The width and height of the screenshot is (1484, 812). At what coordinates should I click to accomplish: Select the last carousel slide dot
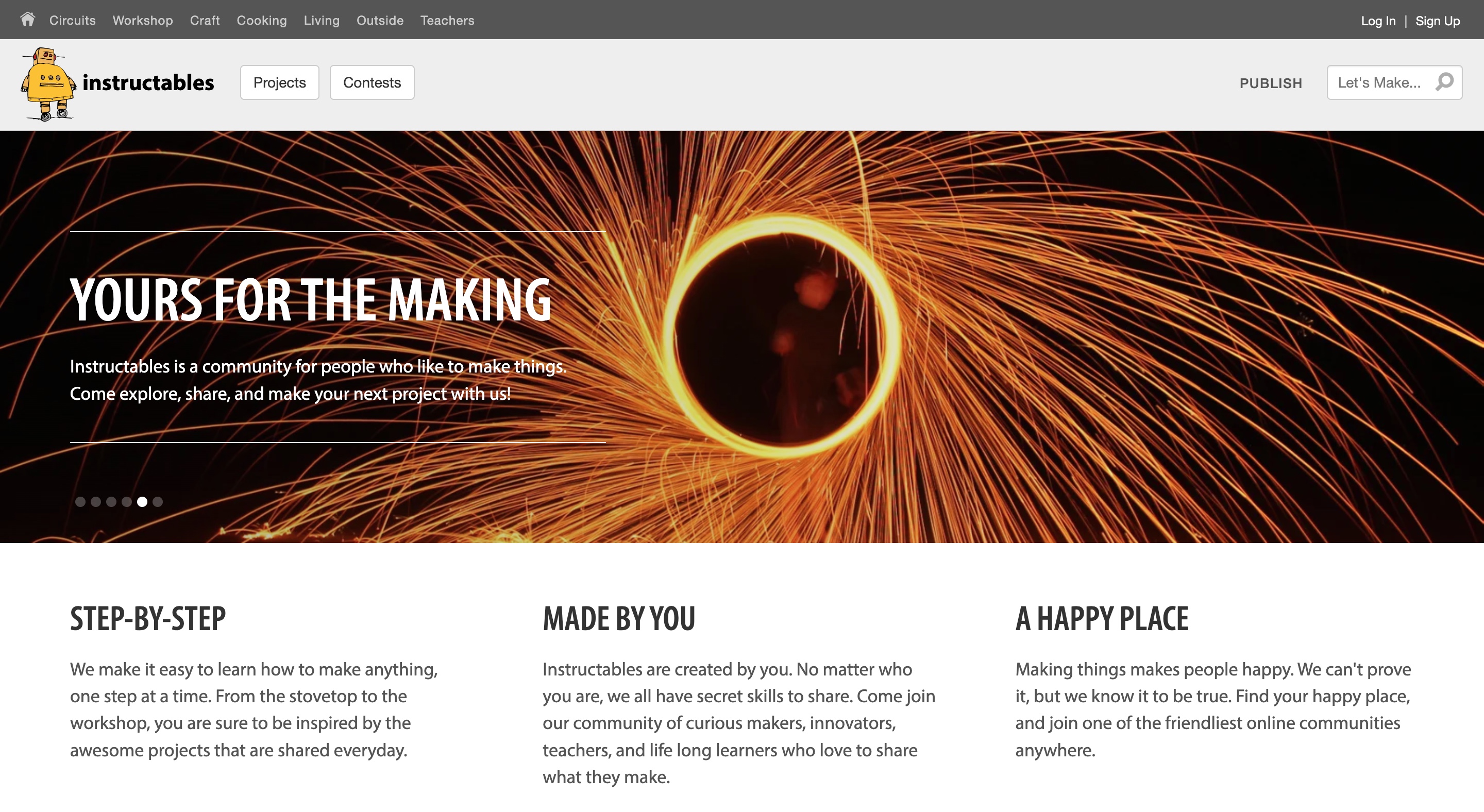coord(158,502)
